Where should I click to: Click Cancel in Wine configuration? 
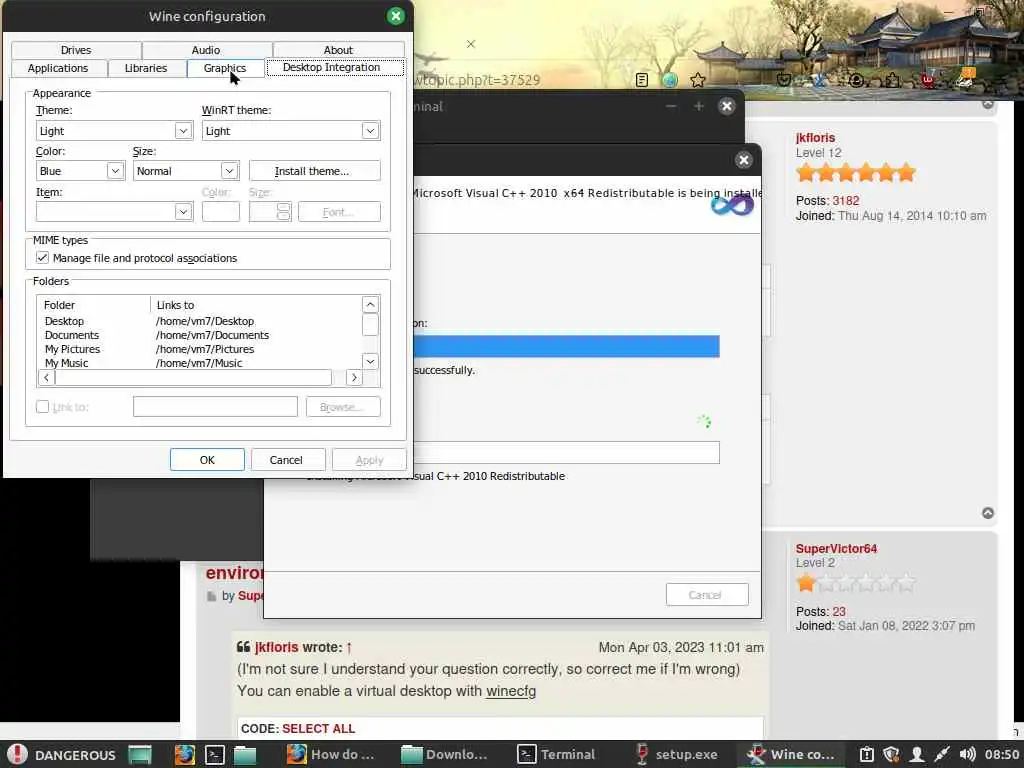click(x=286, y=460)
